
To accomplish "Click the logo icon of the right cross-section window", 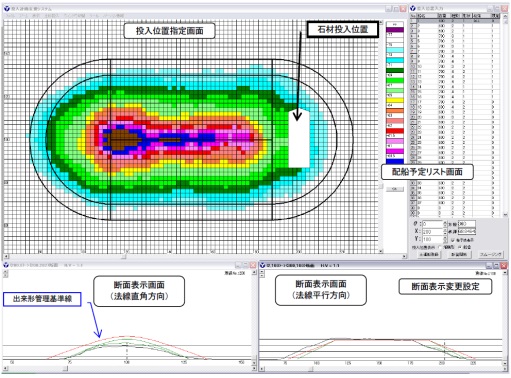I will pyautogui.click(x=263, y=265).
